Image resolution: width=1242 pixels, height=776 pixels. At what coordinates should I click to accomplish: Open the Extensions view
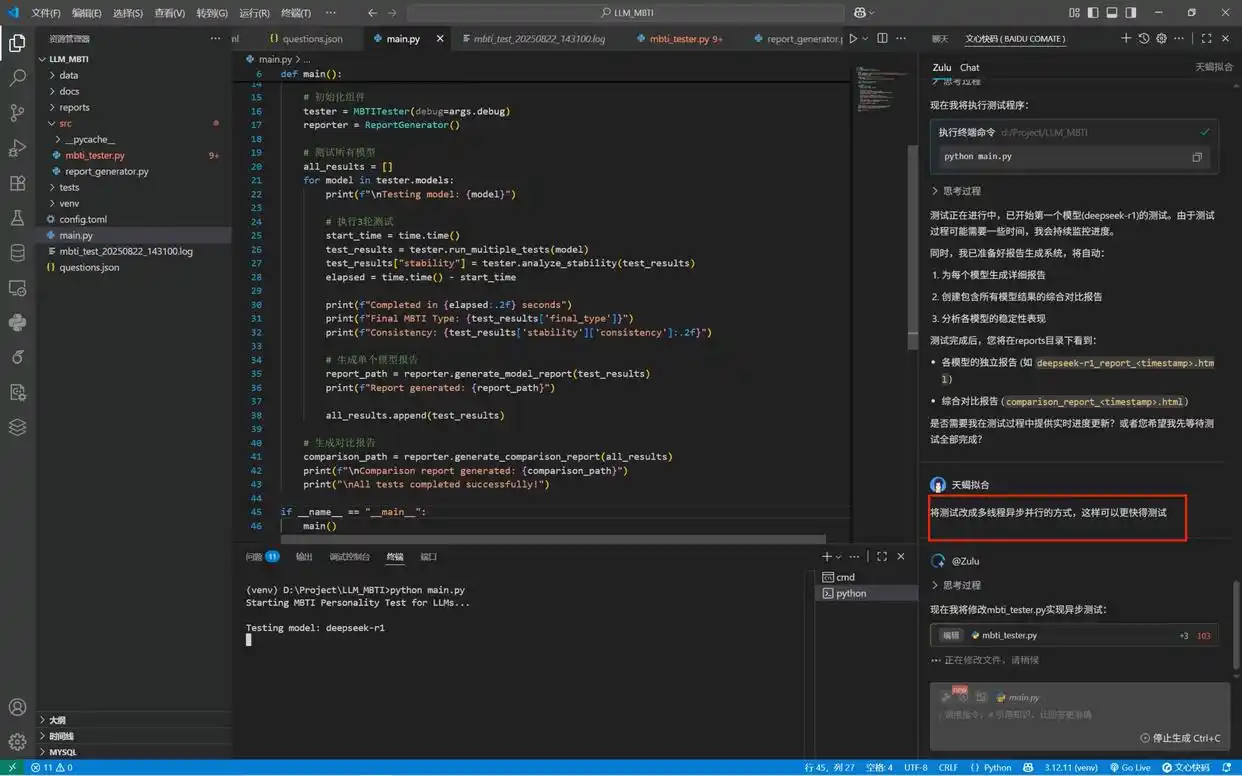point(17,183)
